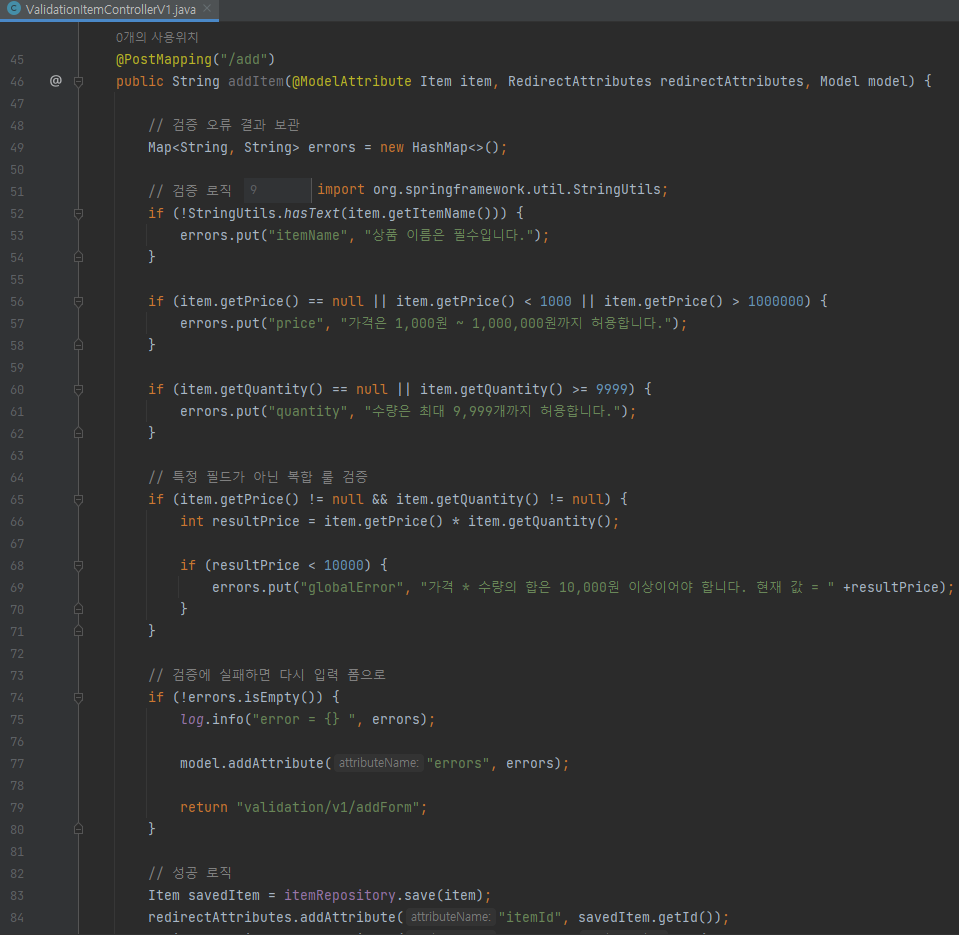Click the @ModelAttribute annotation

click(352, 81)
